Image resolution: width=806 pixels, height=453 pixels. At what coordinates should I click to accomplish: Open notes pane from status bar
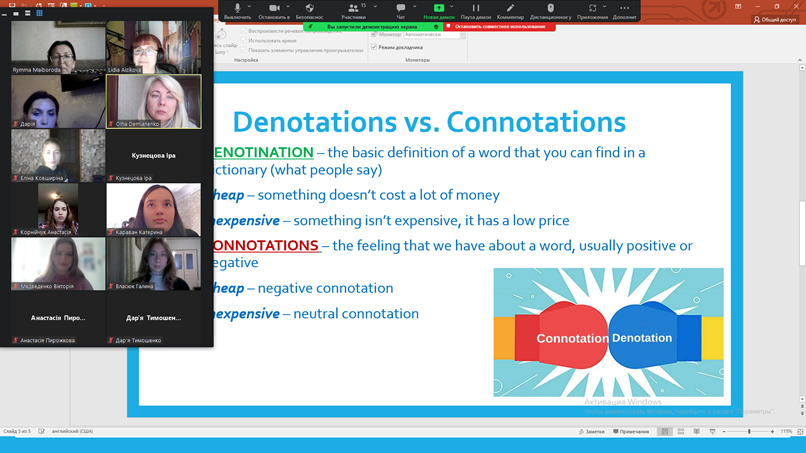592,432
